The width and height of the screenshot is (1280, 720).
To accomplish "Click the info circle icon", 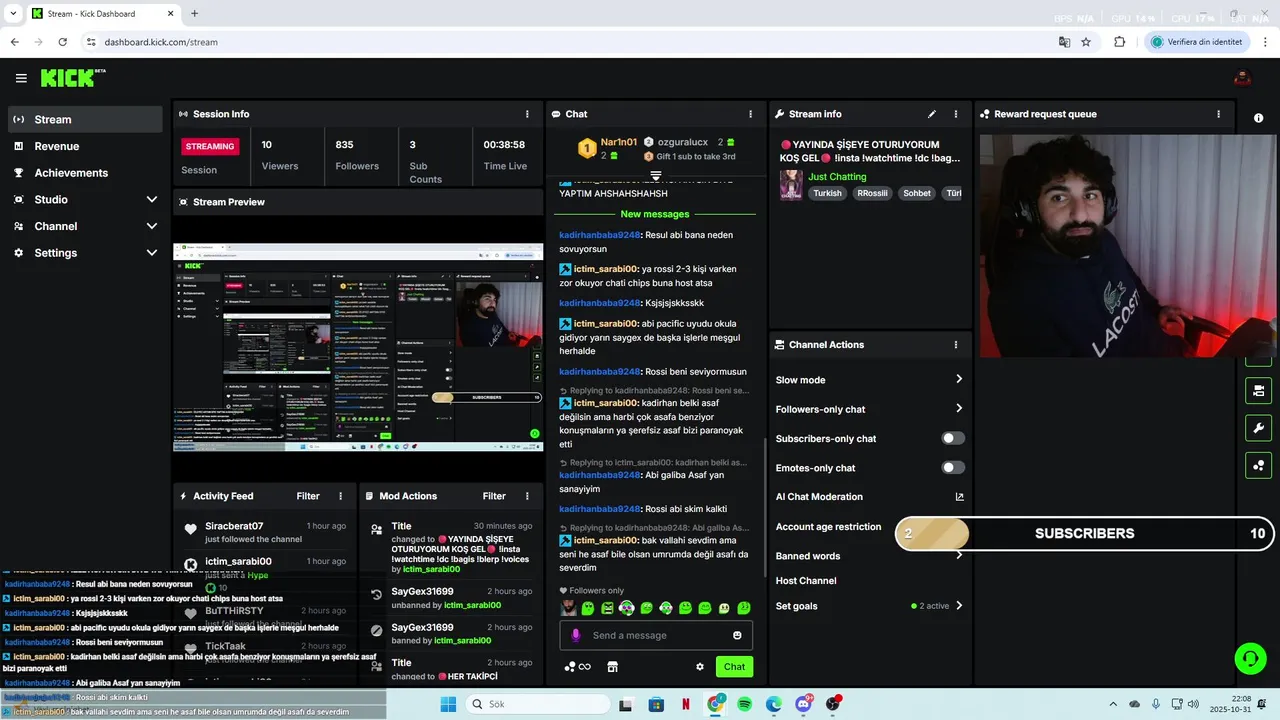I will tap(1258, 118).
